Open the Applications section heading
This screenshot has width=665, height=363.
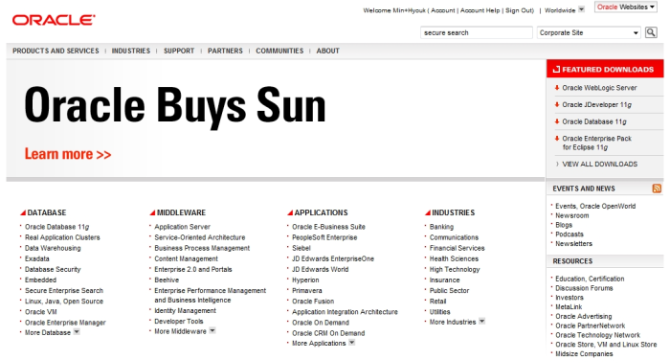tap(321, 212)
